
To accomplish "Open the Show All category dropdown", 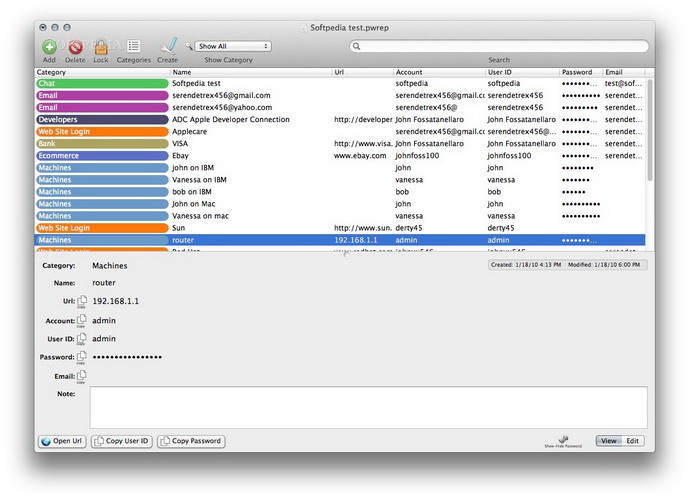I will click(x=233, y=46).
